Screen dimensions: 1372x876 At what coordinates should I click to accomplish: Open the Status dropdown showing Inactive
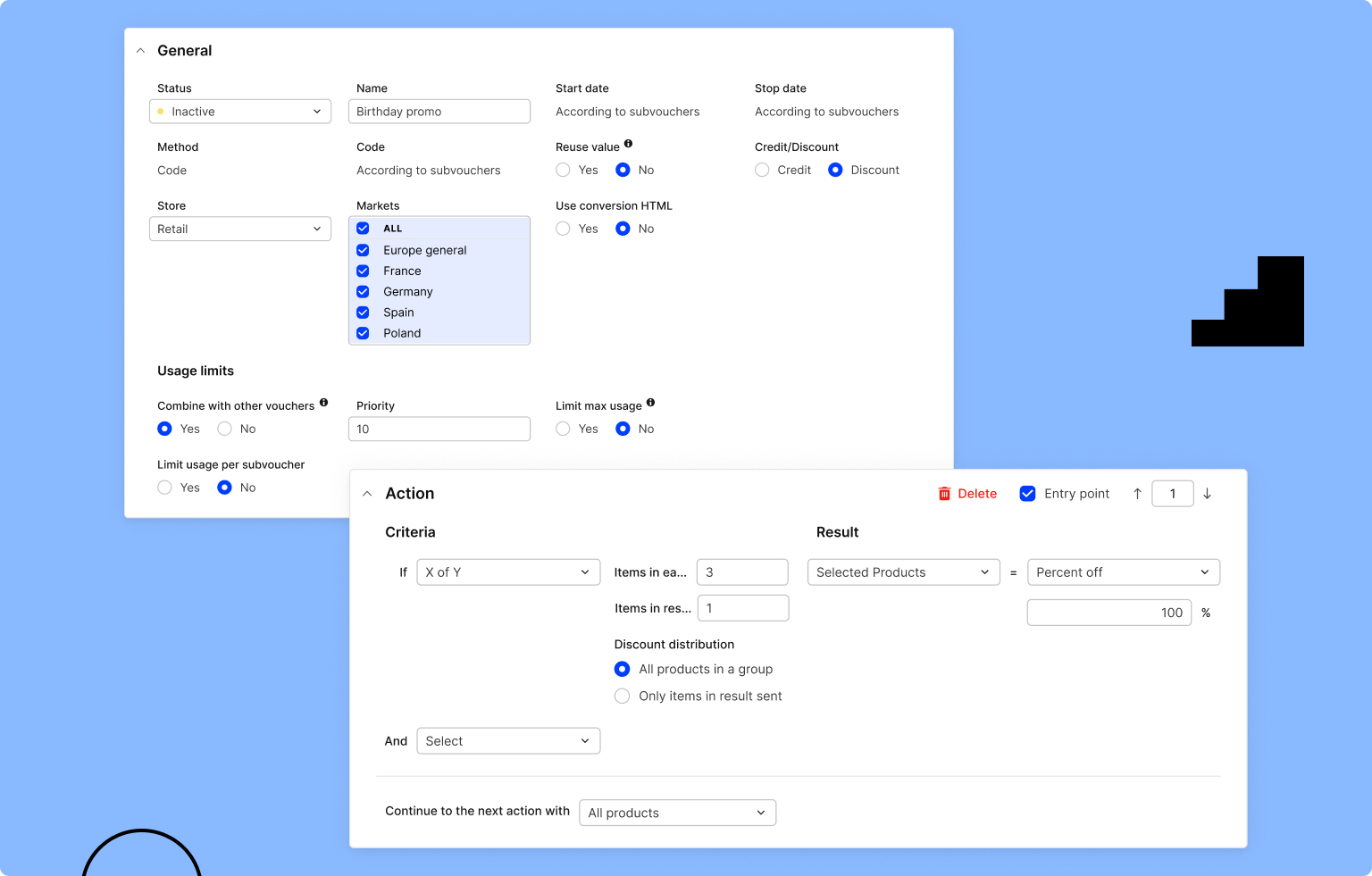(x=240, y=112)
